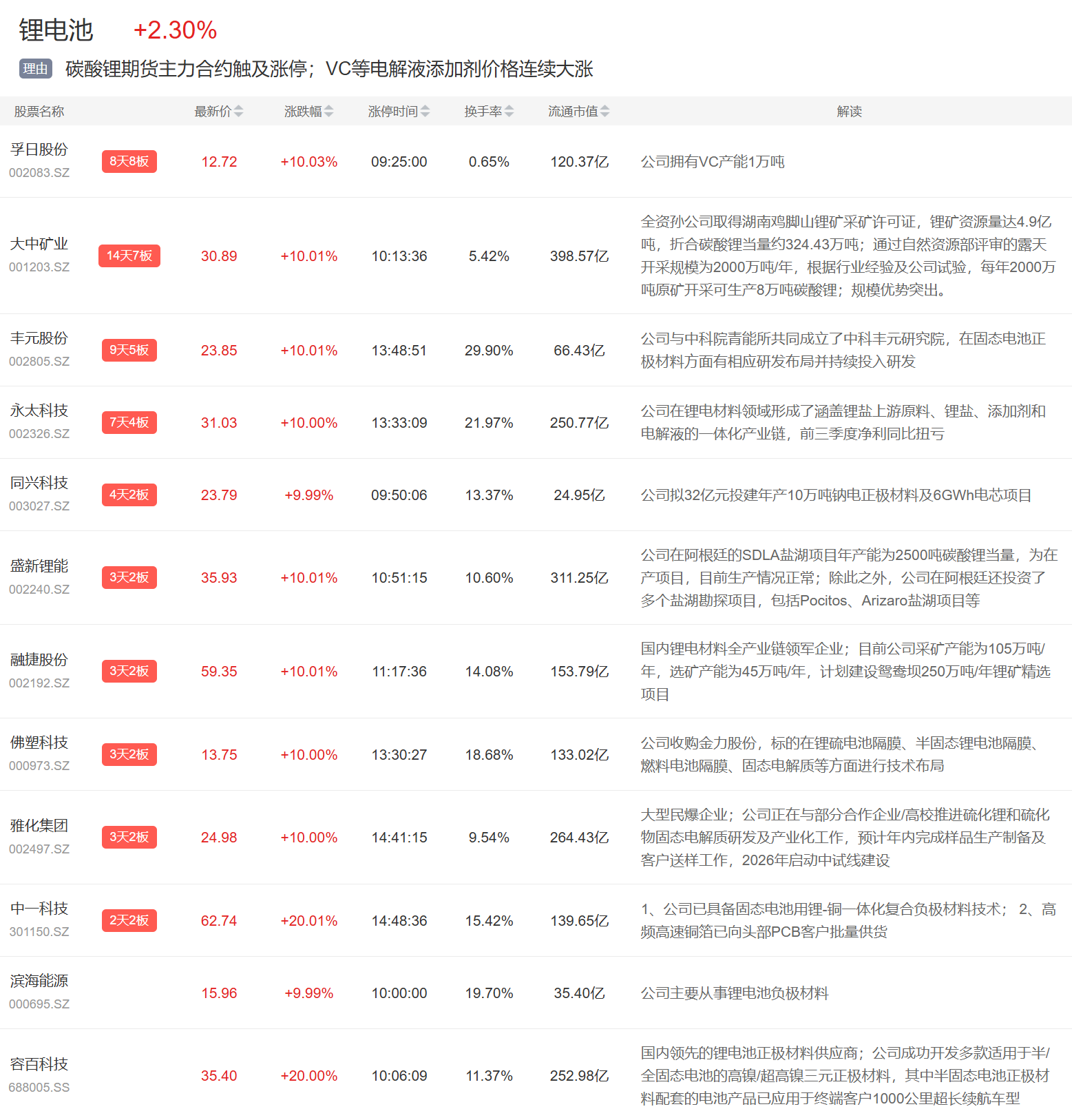
Task: Open 融捷股份 stock page
Action: click(x=39, y=660)
